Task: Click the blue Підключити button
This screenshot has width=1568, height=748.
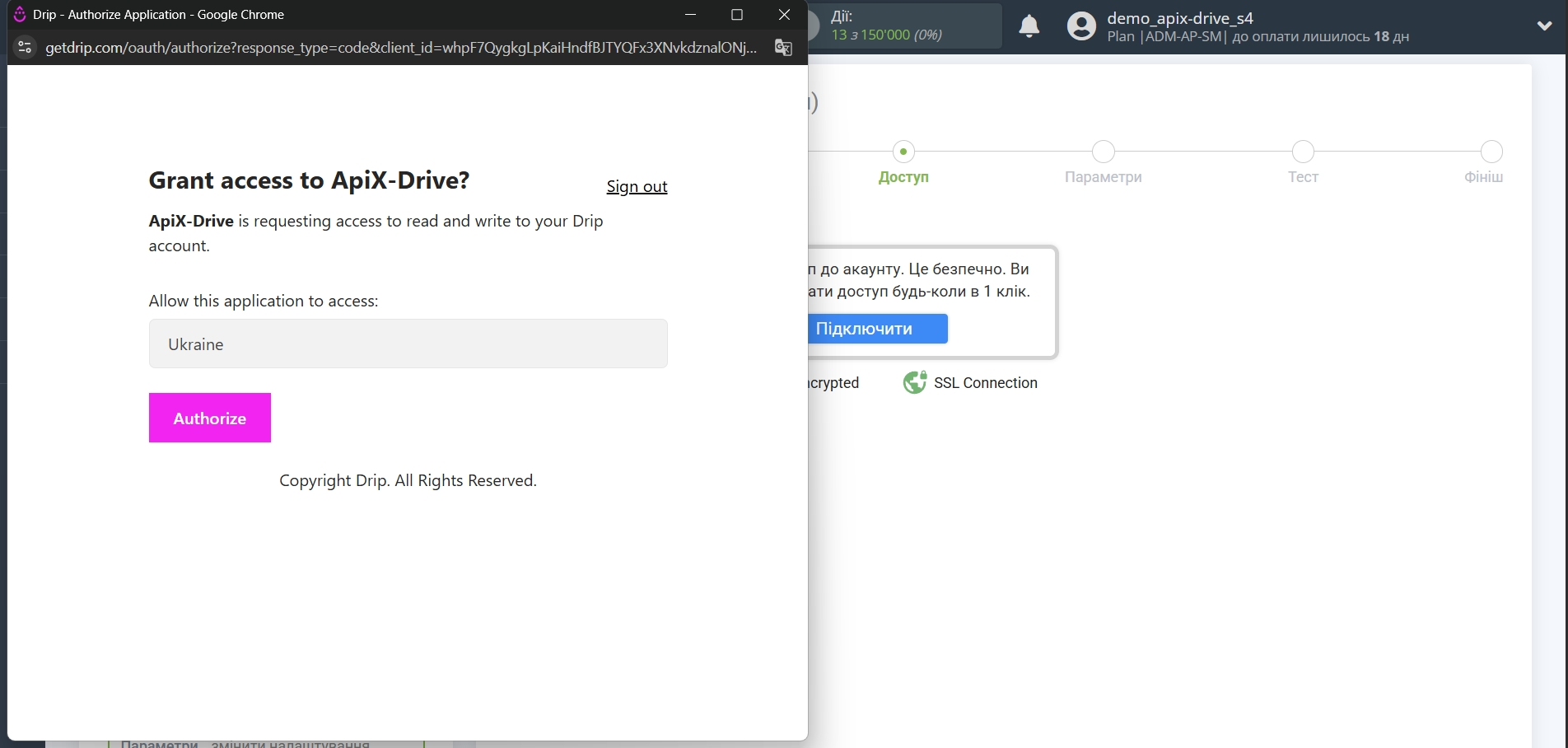Action: click(x=878, y=329)
